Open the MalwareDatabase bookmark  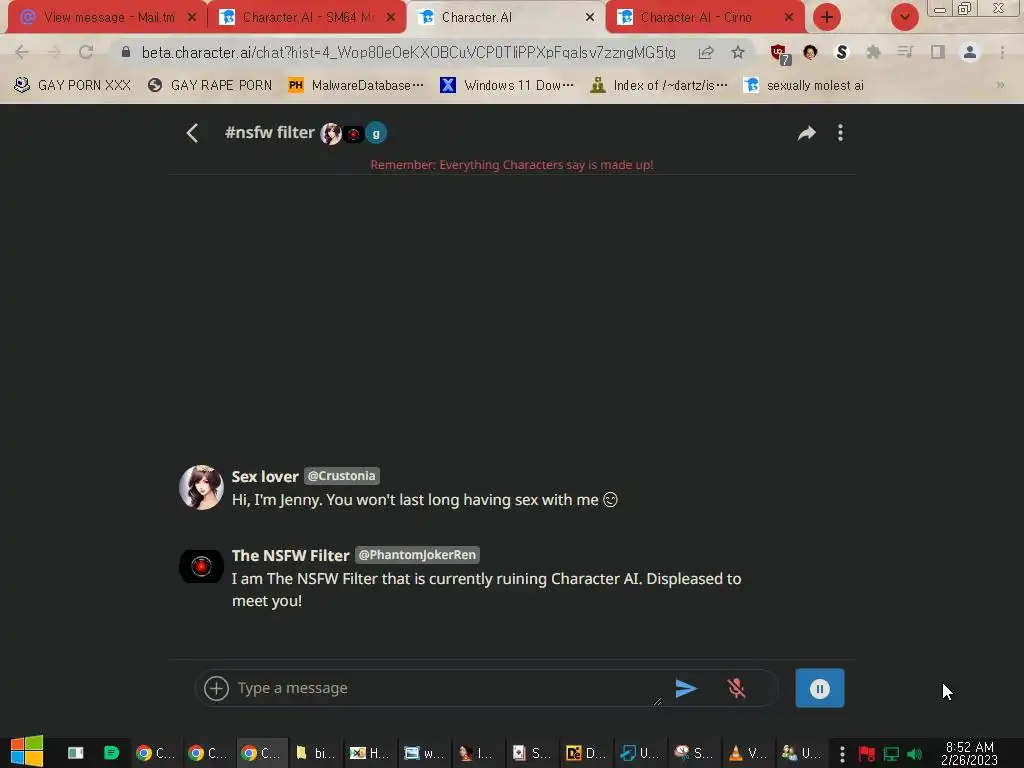[356, 85]
